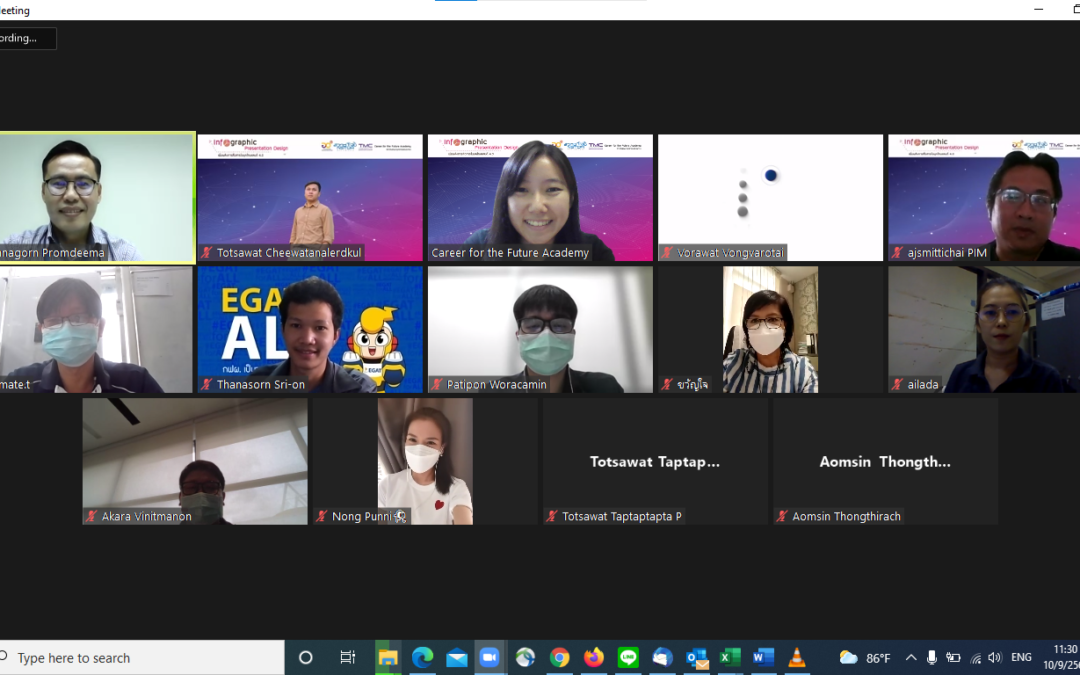This screenshot has width=1080, height=675.
Task: Launch VLC media player from the taskbar
Action: coord(797,657)
